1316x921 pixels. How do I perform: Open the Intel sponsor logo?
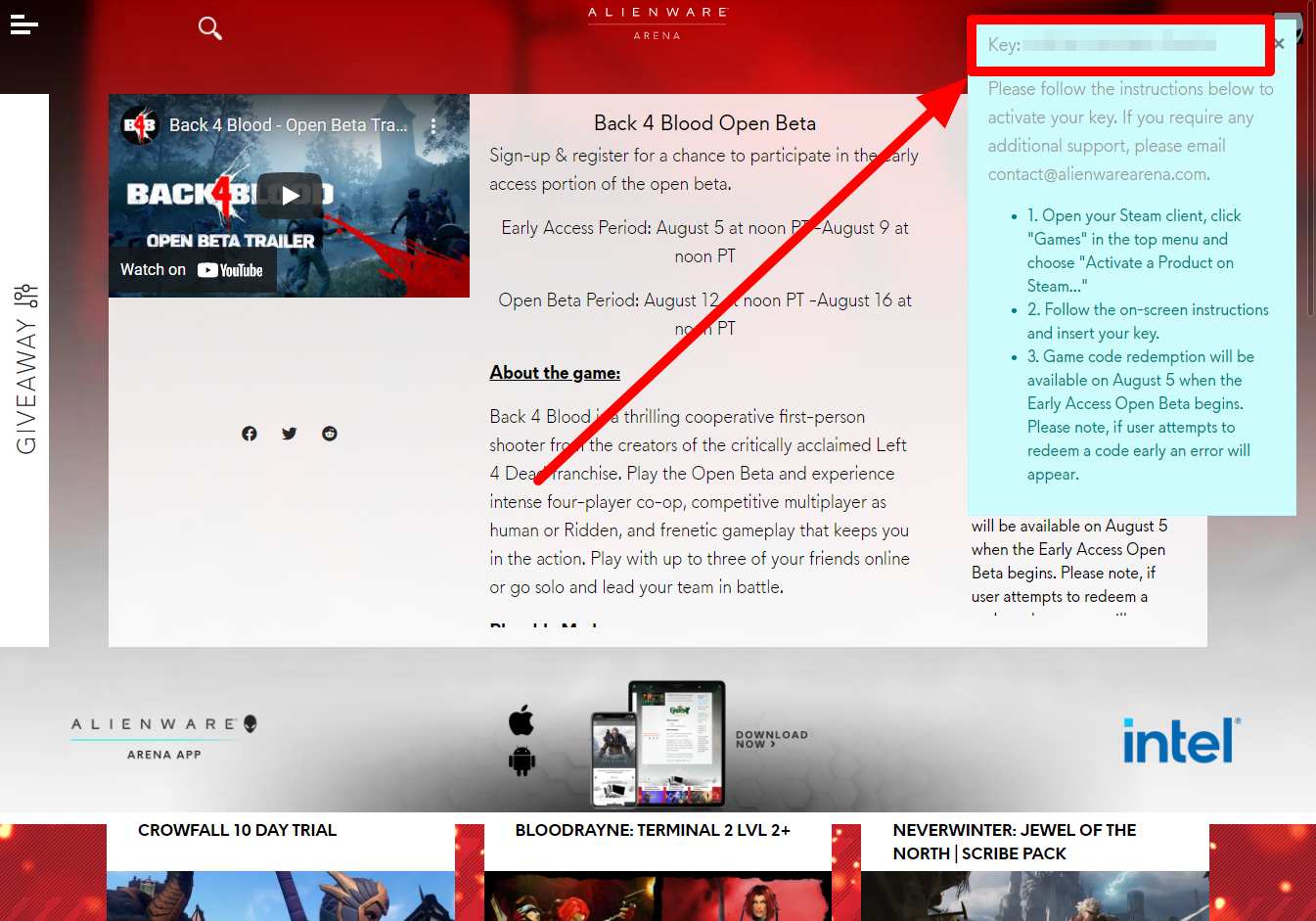pos(1182,740)
